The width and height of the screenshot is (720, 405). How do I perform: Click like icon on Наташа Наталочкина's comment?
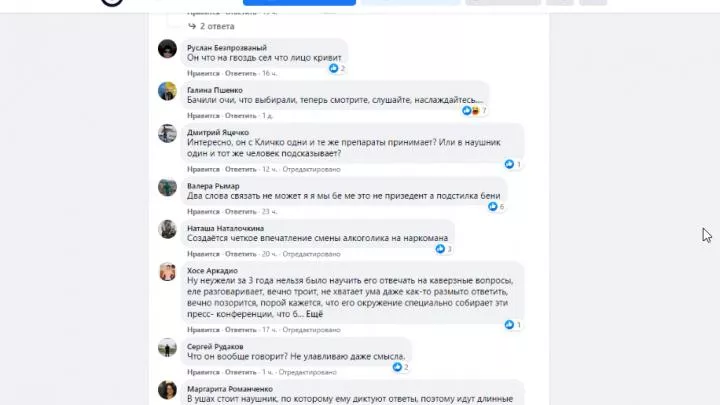(x=440, y=249)
